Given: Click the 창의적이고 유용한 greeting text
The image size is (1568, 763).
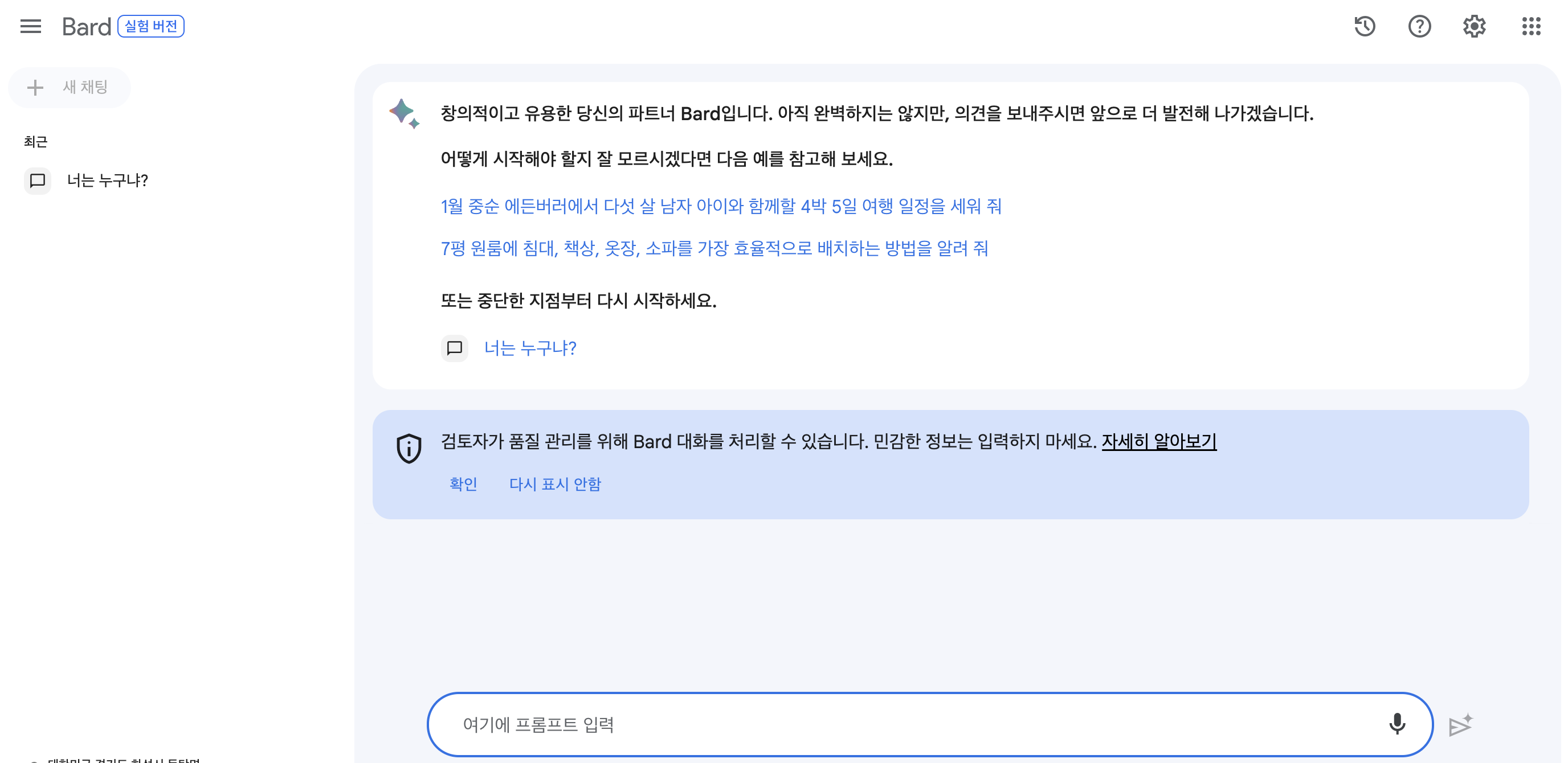Looking at the screenshot, I should [876, 113].
